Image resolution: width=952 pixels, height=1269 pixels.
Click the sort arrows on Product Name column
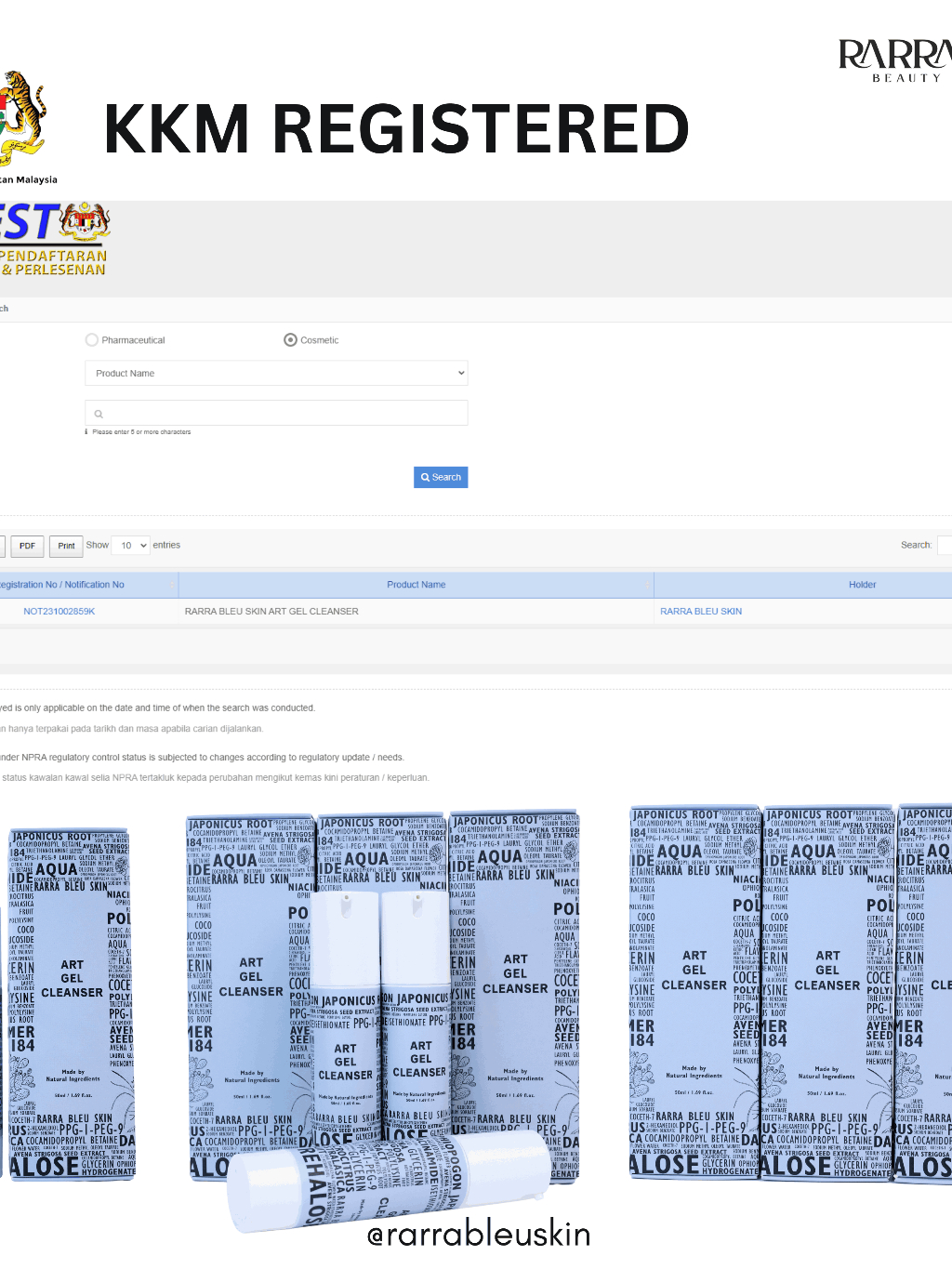[648, 585]
